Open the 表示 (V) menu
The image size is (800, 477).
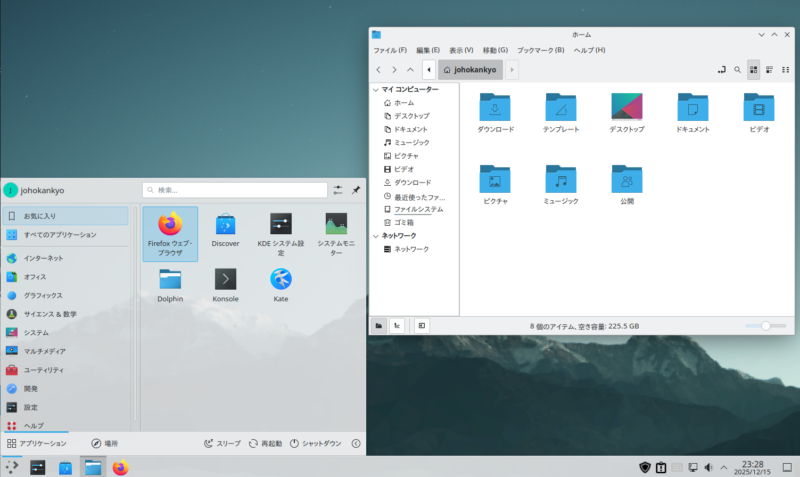tap(461, 50)
